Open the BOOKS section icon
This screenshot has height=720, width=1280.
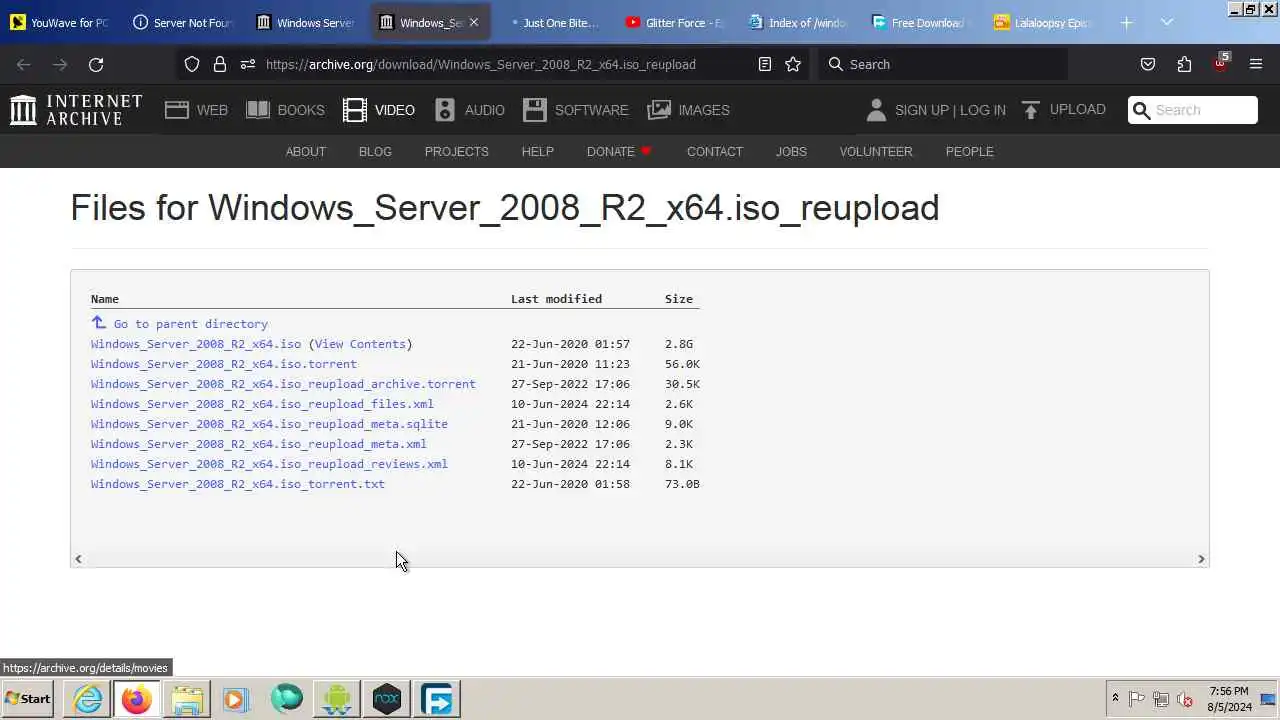pyautogui.click(x=258, y=110)
